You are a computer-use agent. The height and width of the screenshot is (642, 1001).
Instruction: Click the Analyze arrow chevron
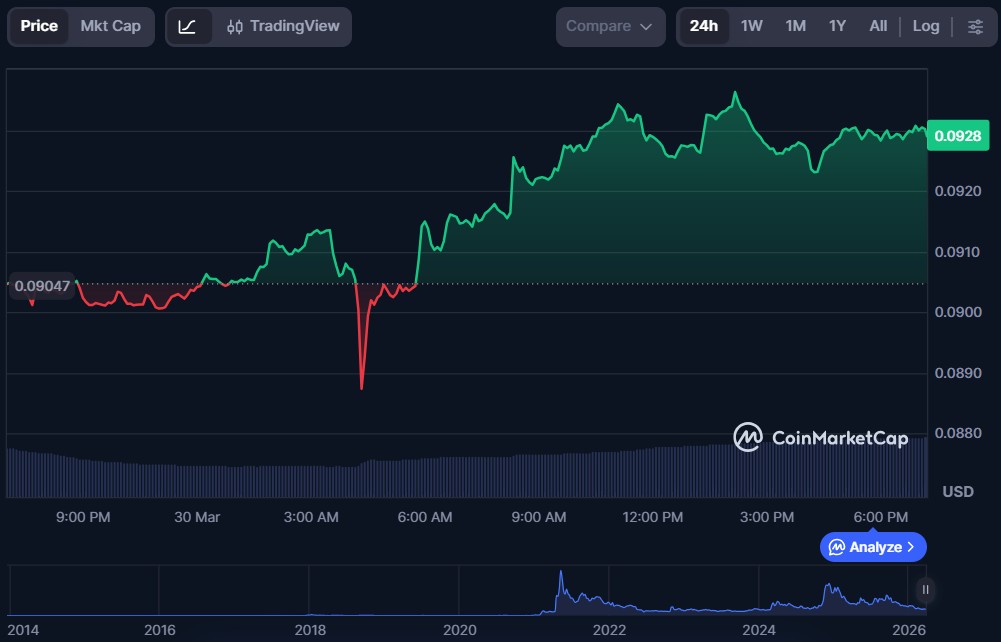(x=911, y=547)
